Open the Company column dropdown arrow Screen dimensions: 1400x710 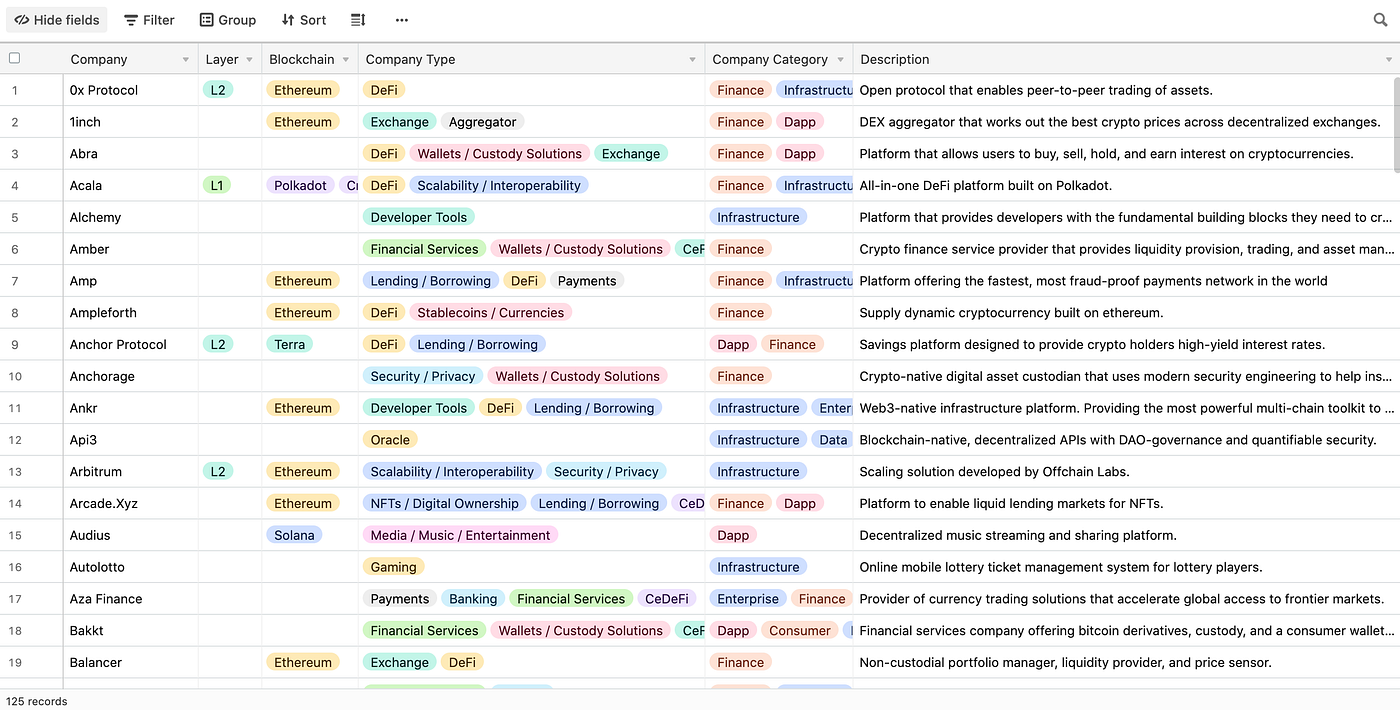tap(185, 60)
